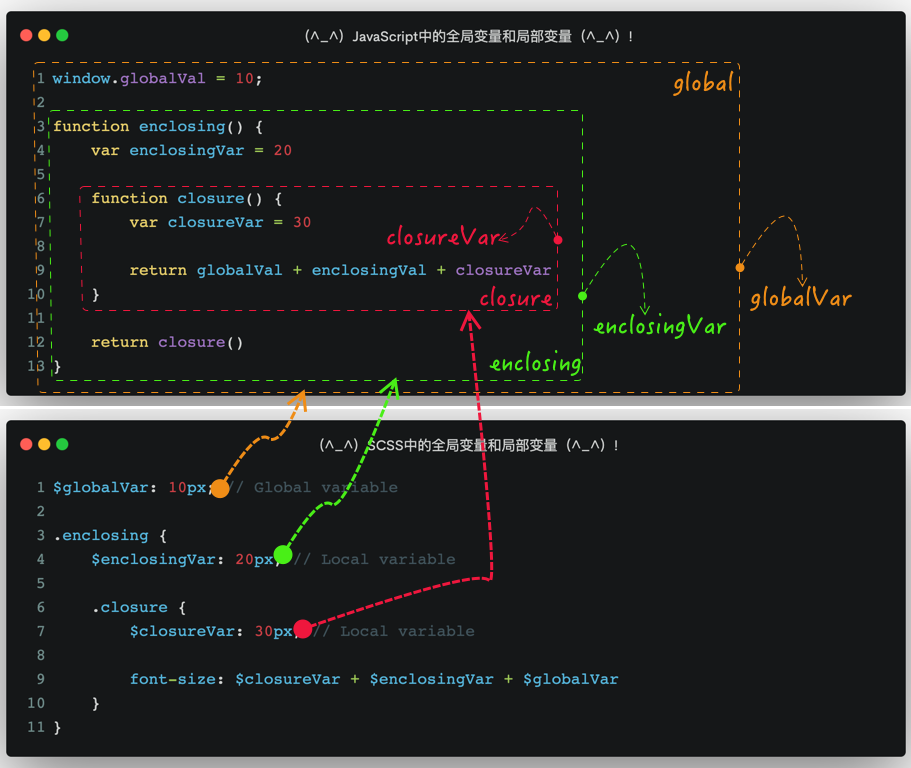This screenshot has width=911, height=768.
Task: Click the '// Global variable' comment
Action: click(314, 487)
